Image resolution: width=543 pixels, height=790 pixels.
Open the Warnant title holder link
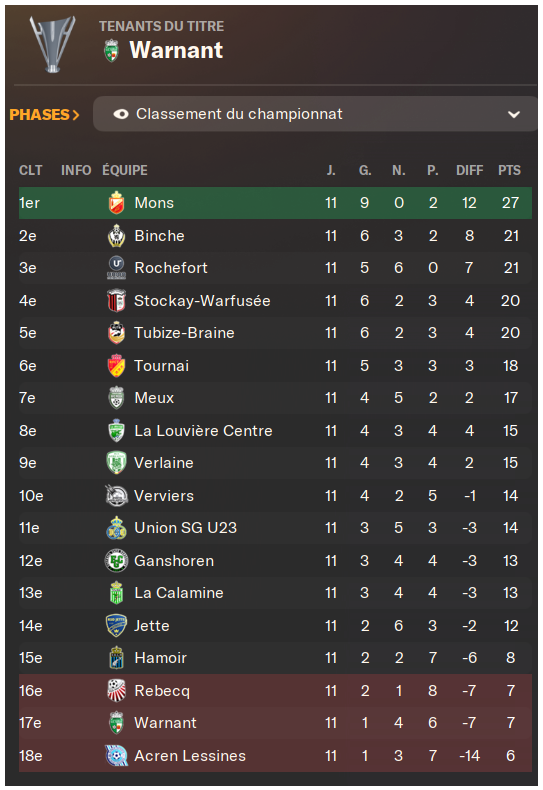pyautogui.click(x=176, y=50)
